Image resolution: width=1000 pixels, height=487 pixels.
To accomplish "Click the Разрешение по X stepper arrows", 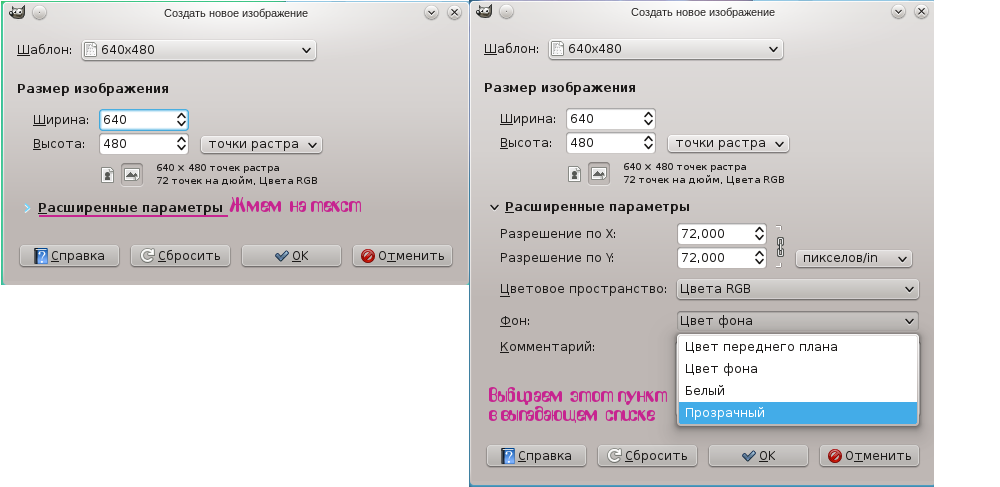I will point(759,234).
